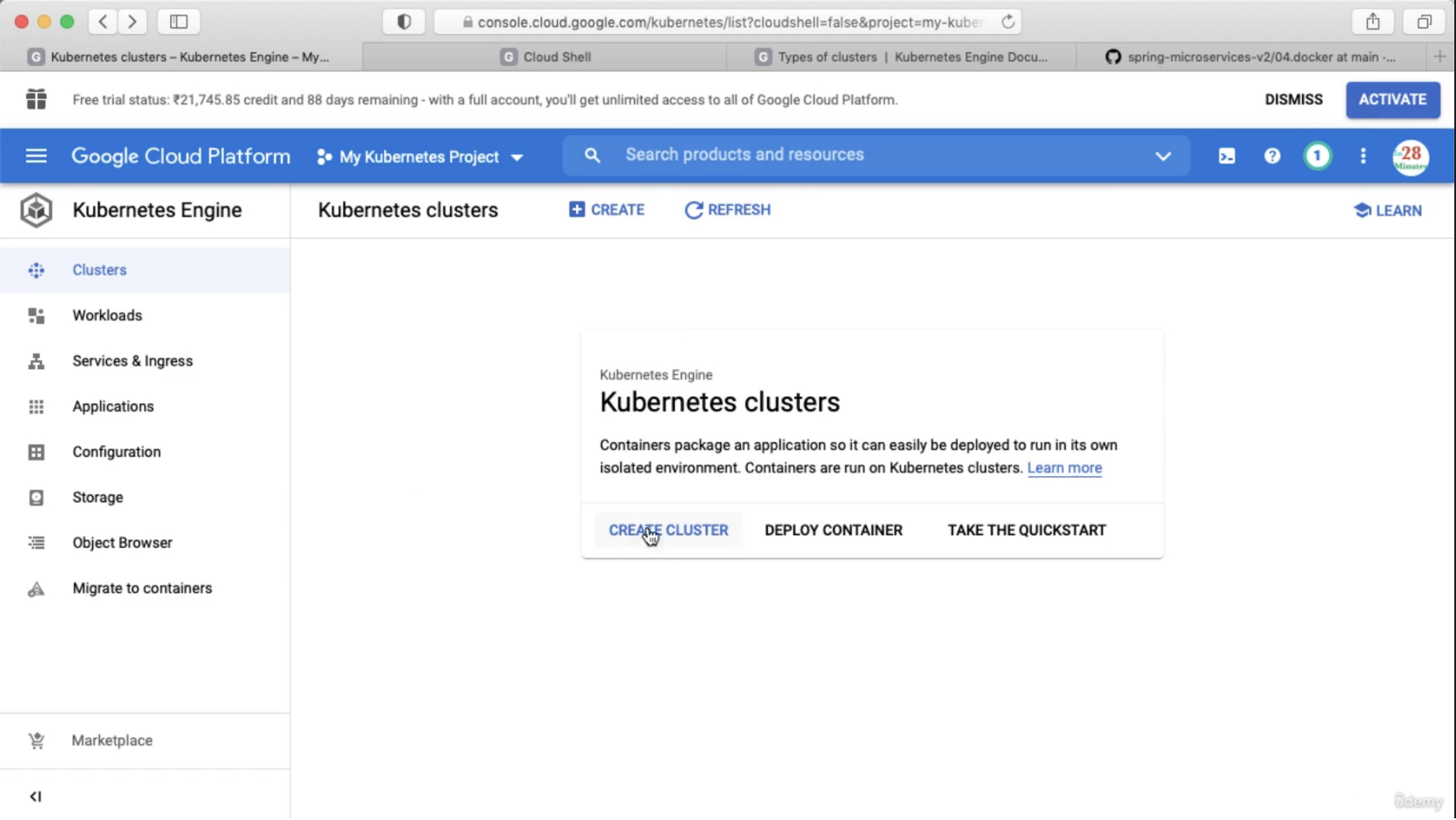Image resolution: width=1456 pixels, height=820 pixels.
Task: Switch to the Types of clusters tab
Action: coord(902,56)
